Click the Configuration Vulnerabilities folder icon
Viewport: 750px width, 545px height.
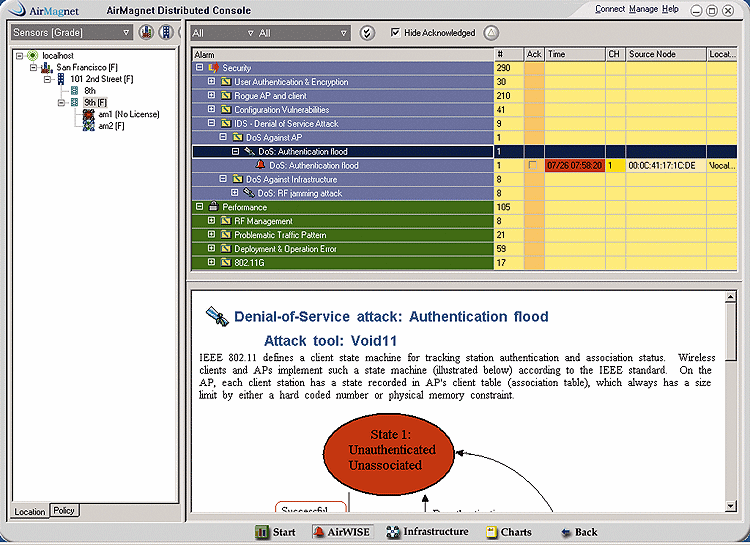click(226, 110)
